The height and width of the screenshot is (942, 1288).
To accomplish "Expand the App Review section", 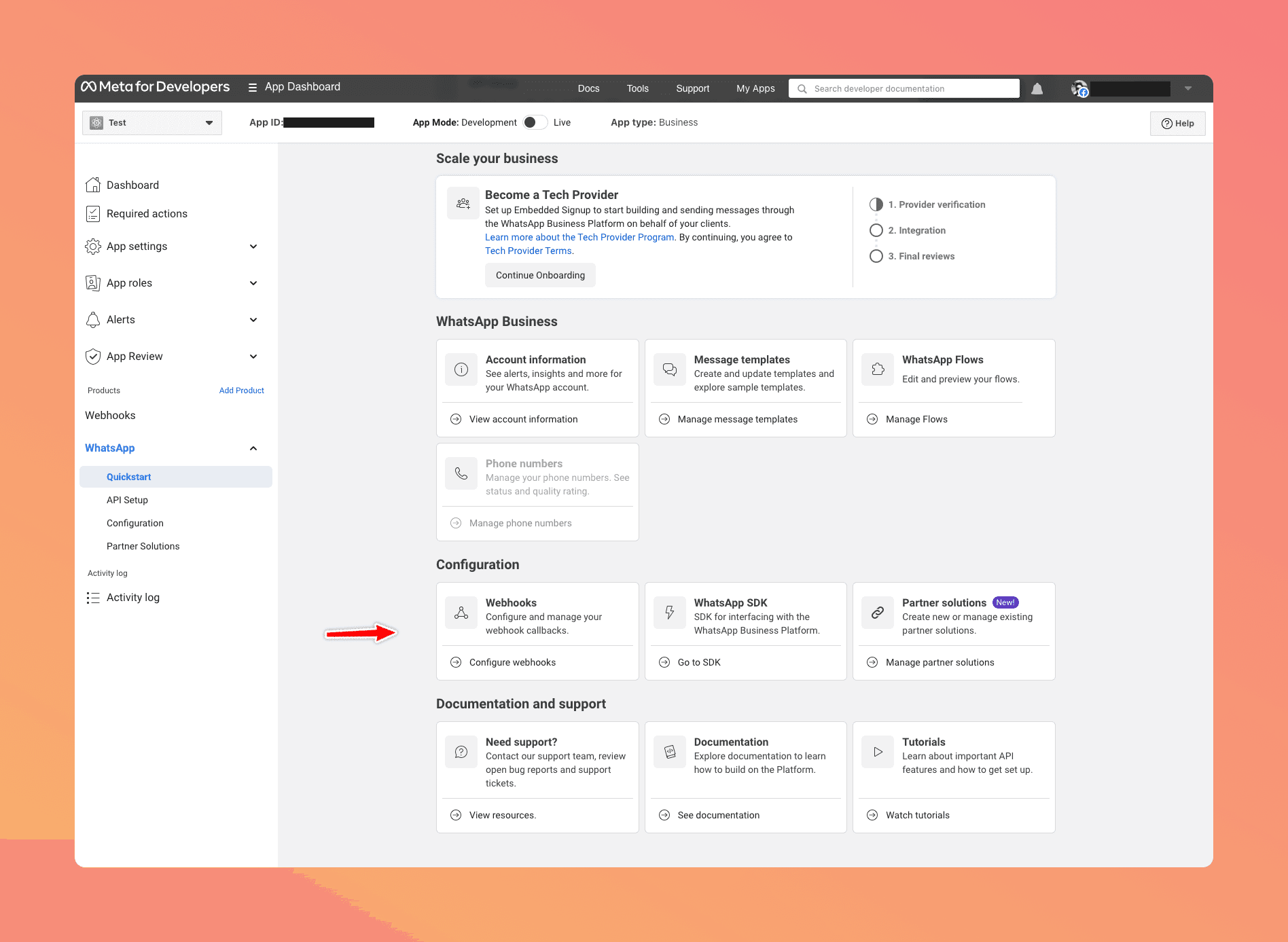I will [x=253, y=357].
